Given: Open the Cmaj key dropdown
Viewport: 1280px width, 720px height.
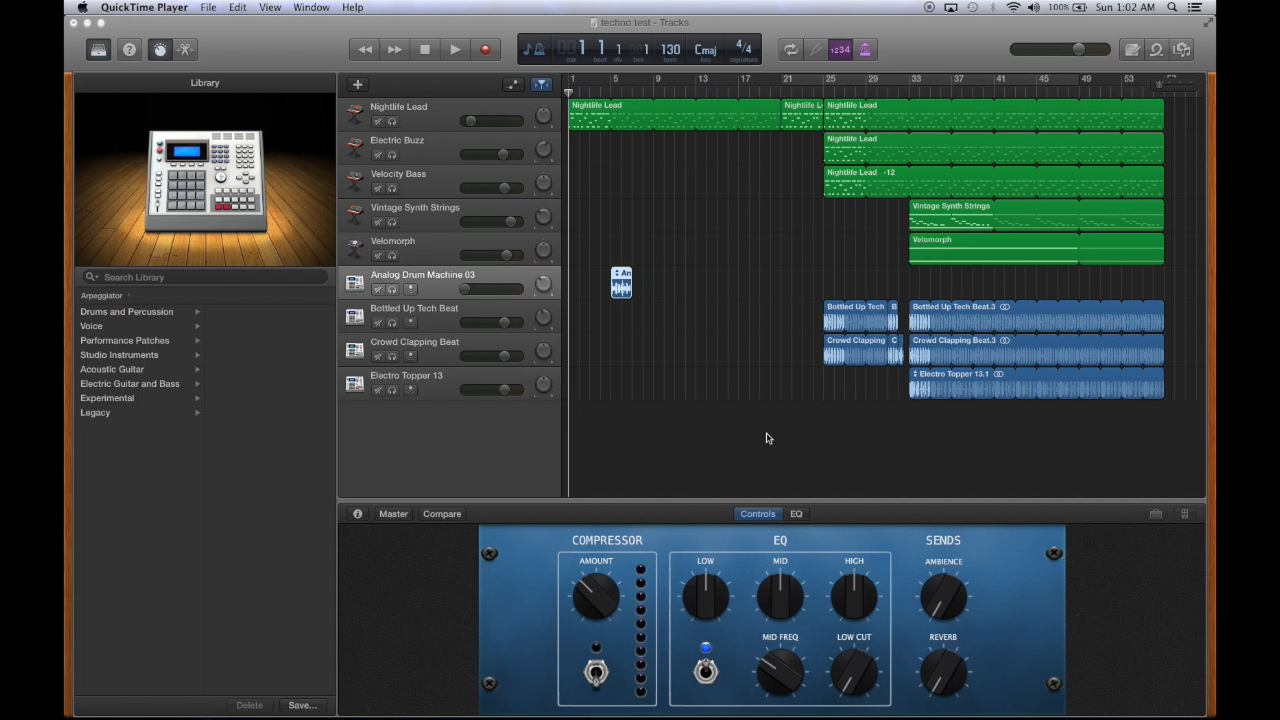Looking at the screenshot, I should point(705,50).
